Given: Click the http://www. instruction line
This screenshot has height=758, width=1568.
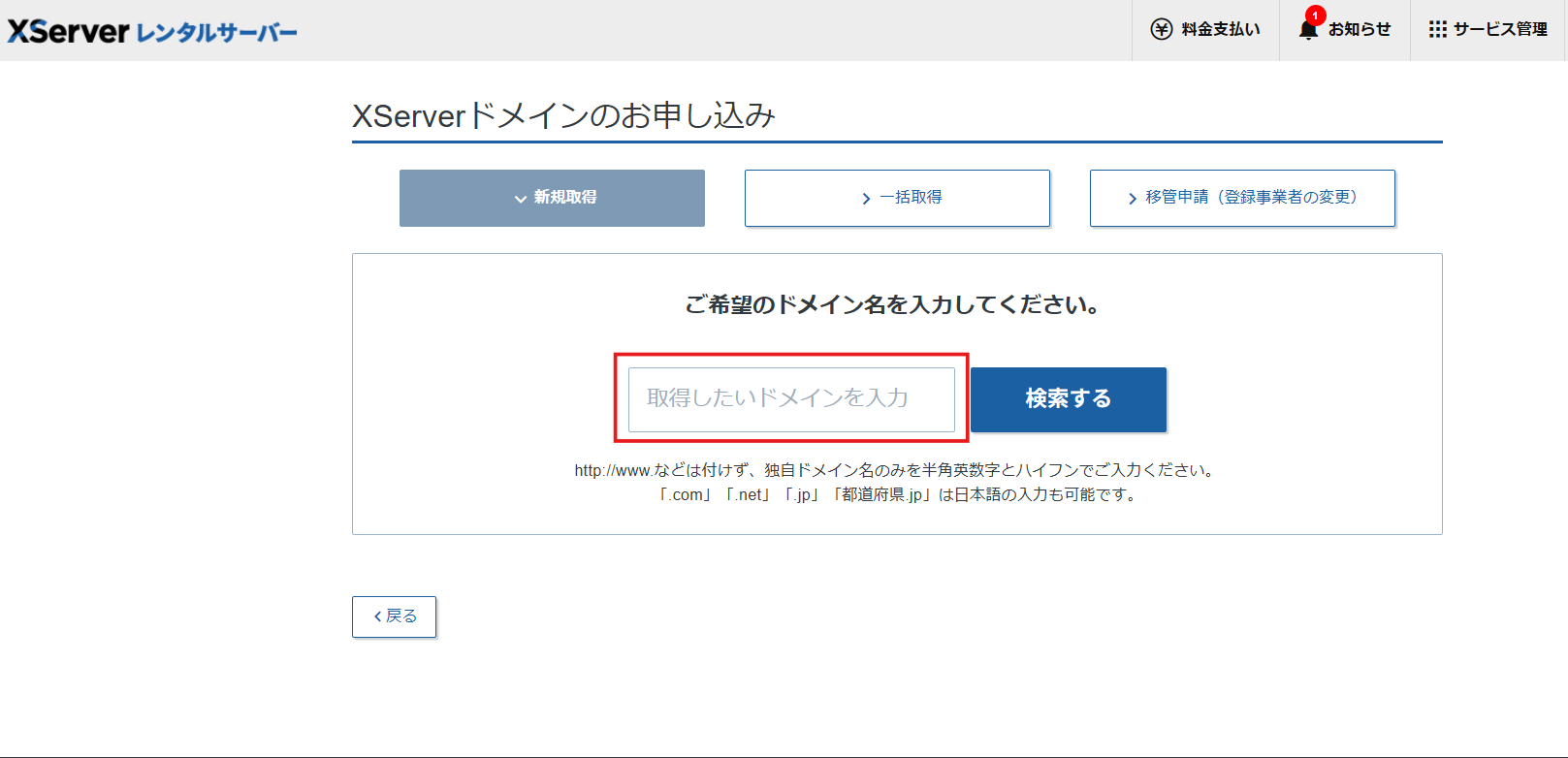Looking at the screenshot, I should (x=896, y=470).
